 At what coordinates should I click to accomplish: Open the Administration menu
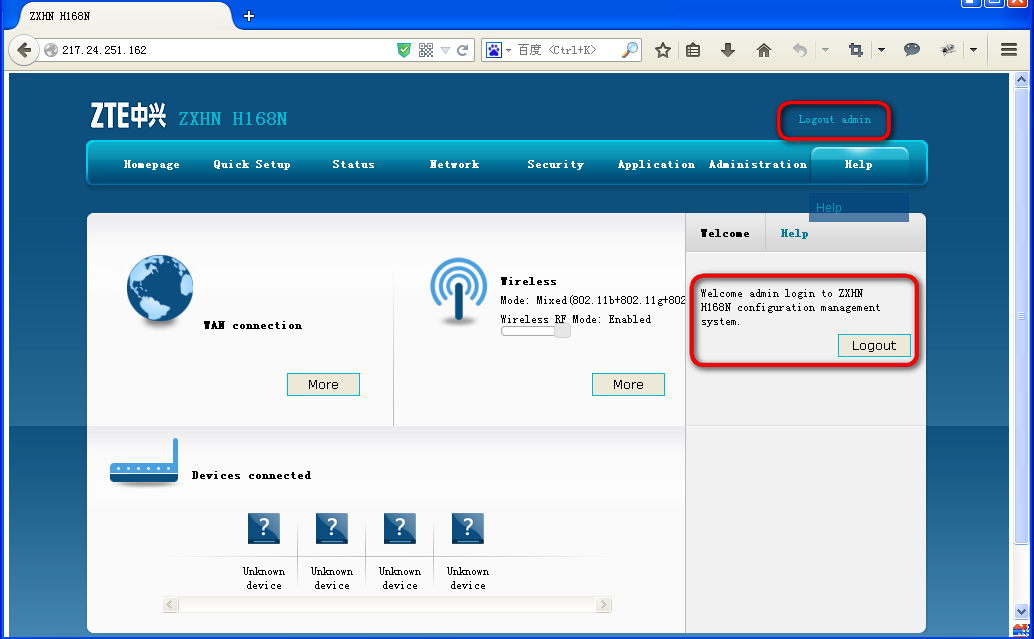(758, 164)
